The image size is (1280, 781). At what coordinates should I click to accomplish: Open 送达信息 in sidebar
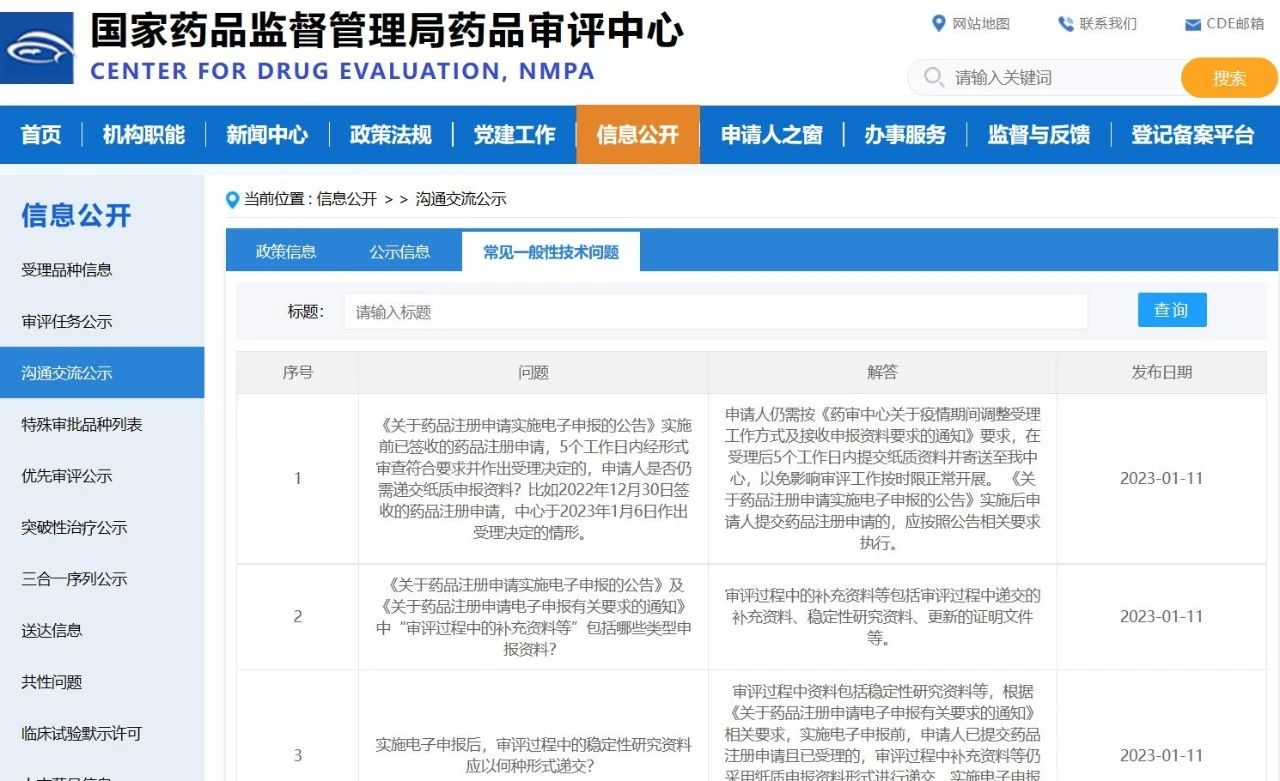[x=51, y=631]
